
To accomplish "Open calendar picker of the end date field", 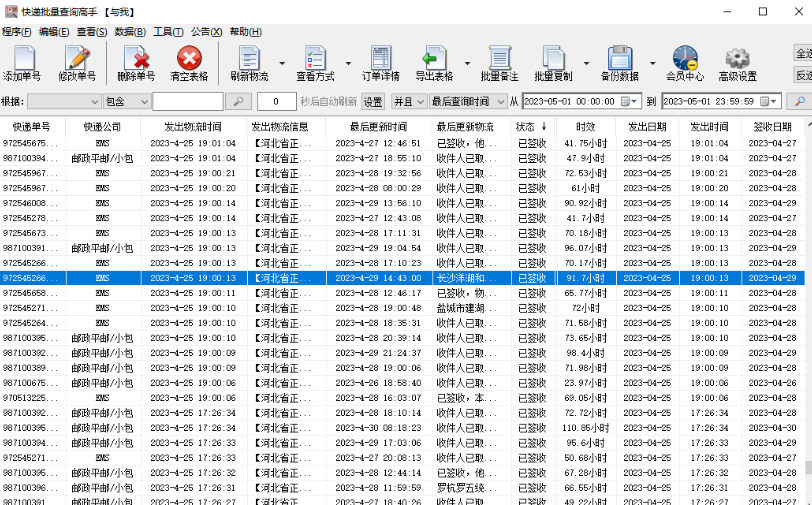I will point(768,102).
